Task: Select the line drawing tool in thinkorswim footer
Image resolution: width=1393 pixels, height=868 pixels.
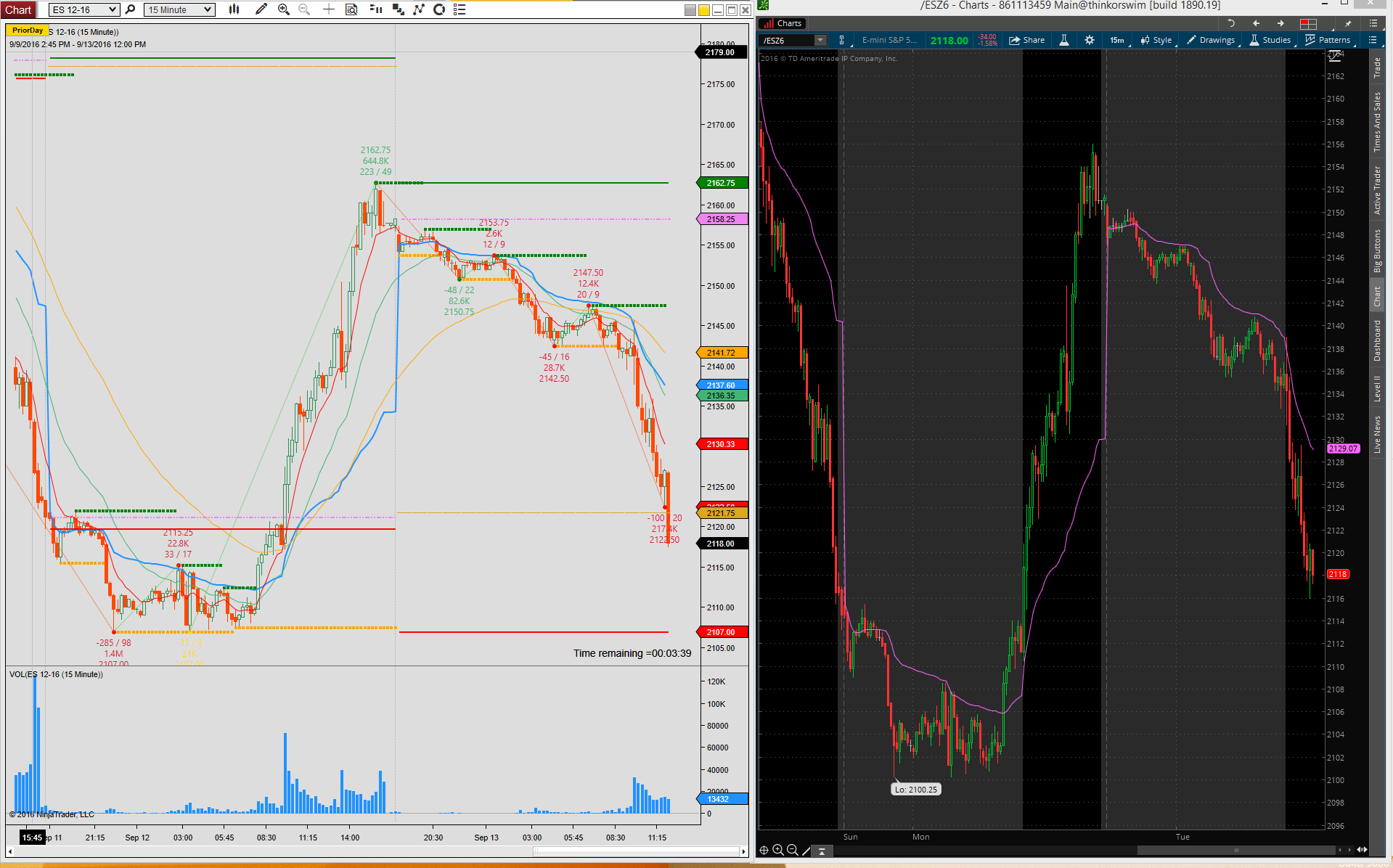Action: [806, 851]
